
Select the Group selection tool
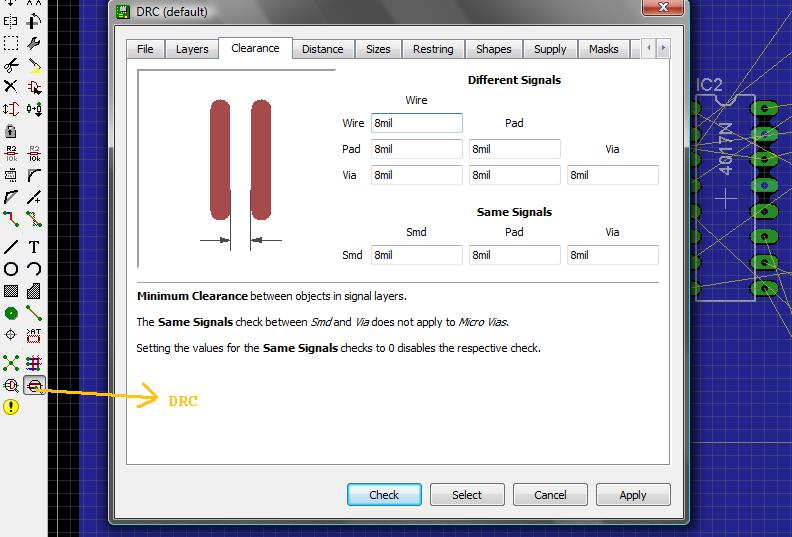coord(11,43)
